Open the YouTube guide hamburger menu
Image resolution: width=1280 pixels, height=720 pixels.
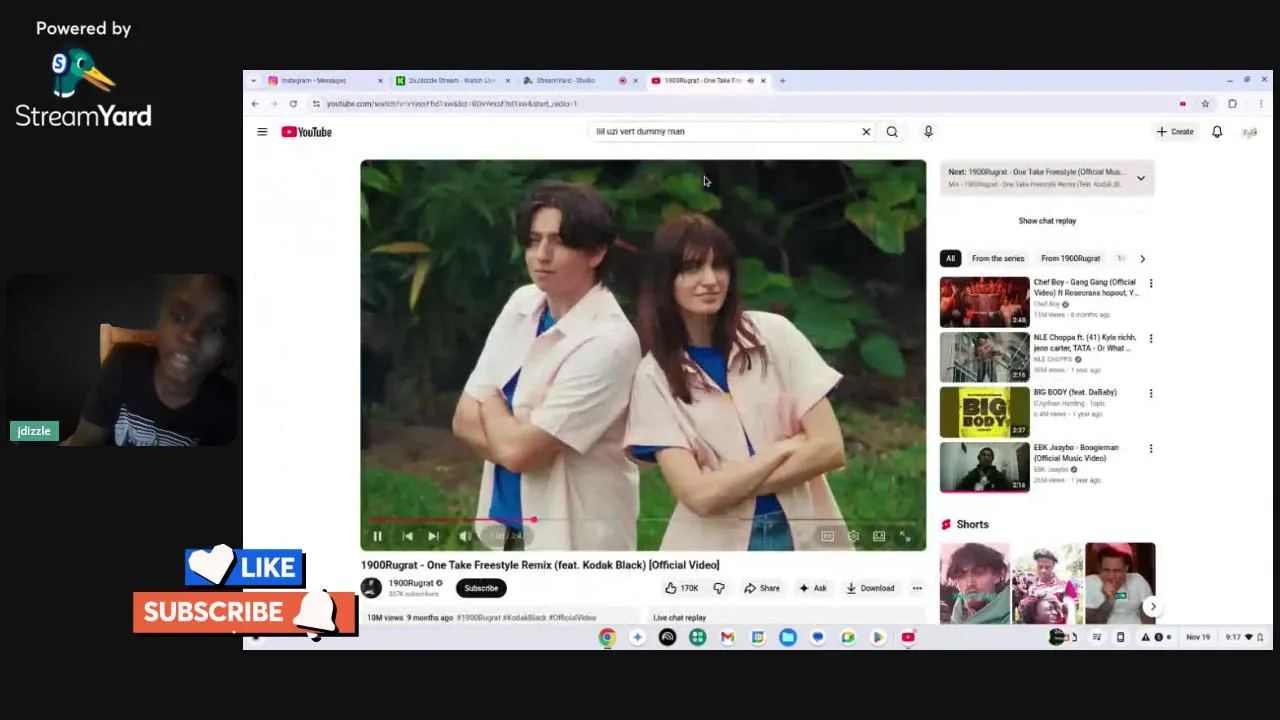[262, 132]
